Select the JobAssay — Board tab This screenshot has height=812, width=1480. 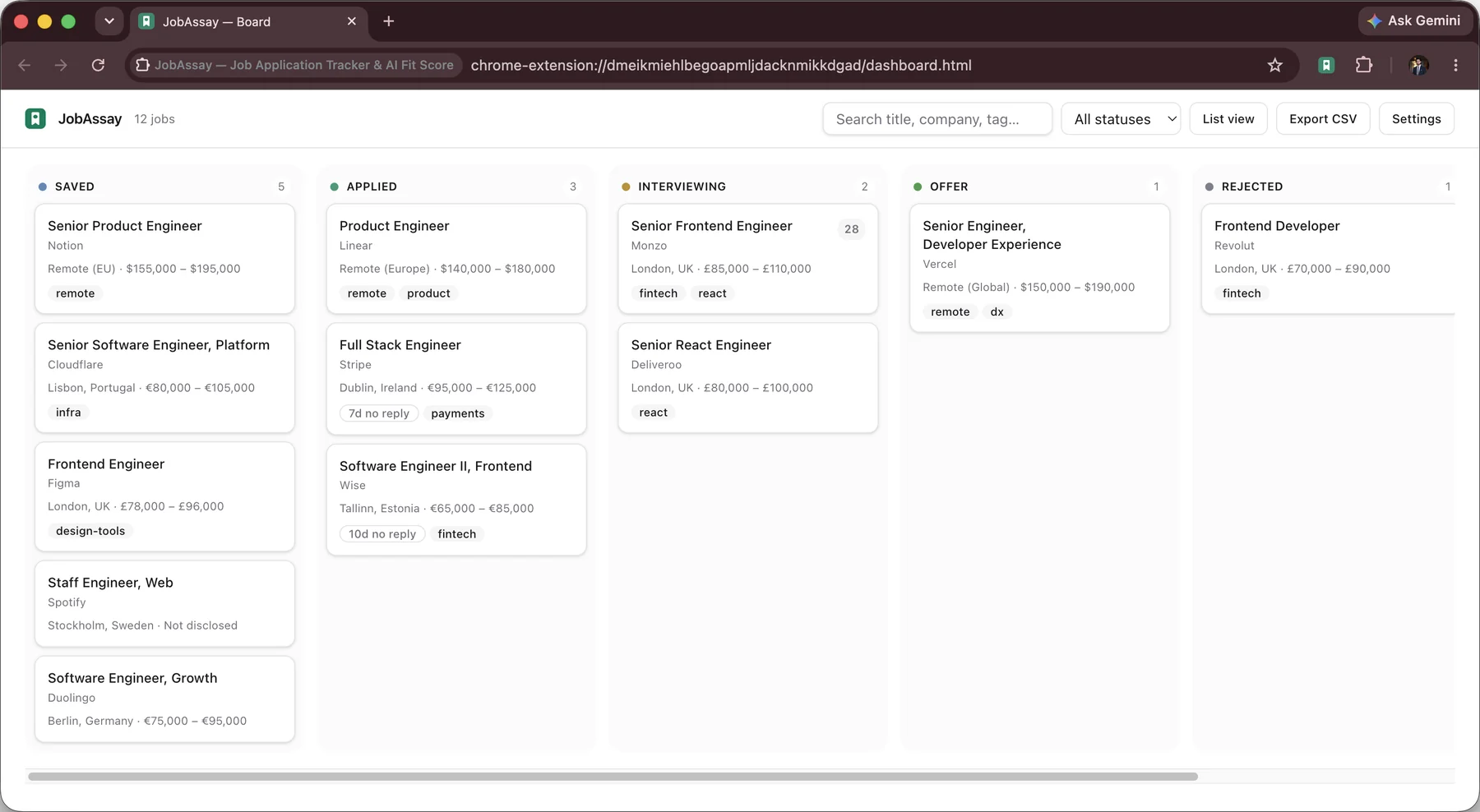pos(249,21)
